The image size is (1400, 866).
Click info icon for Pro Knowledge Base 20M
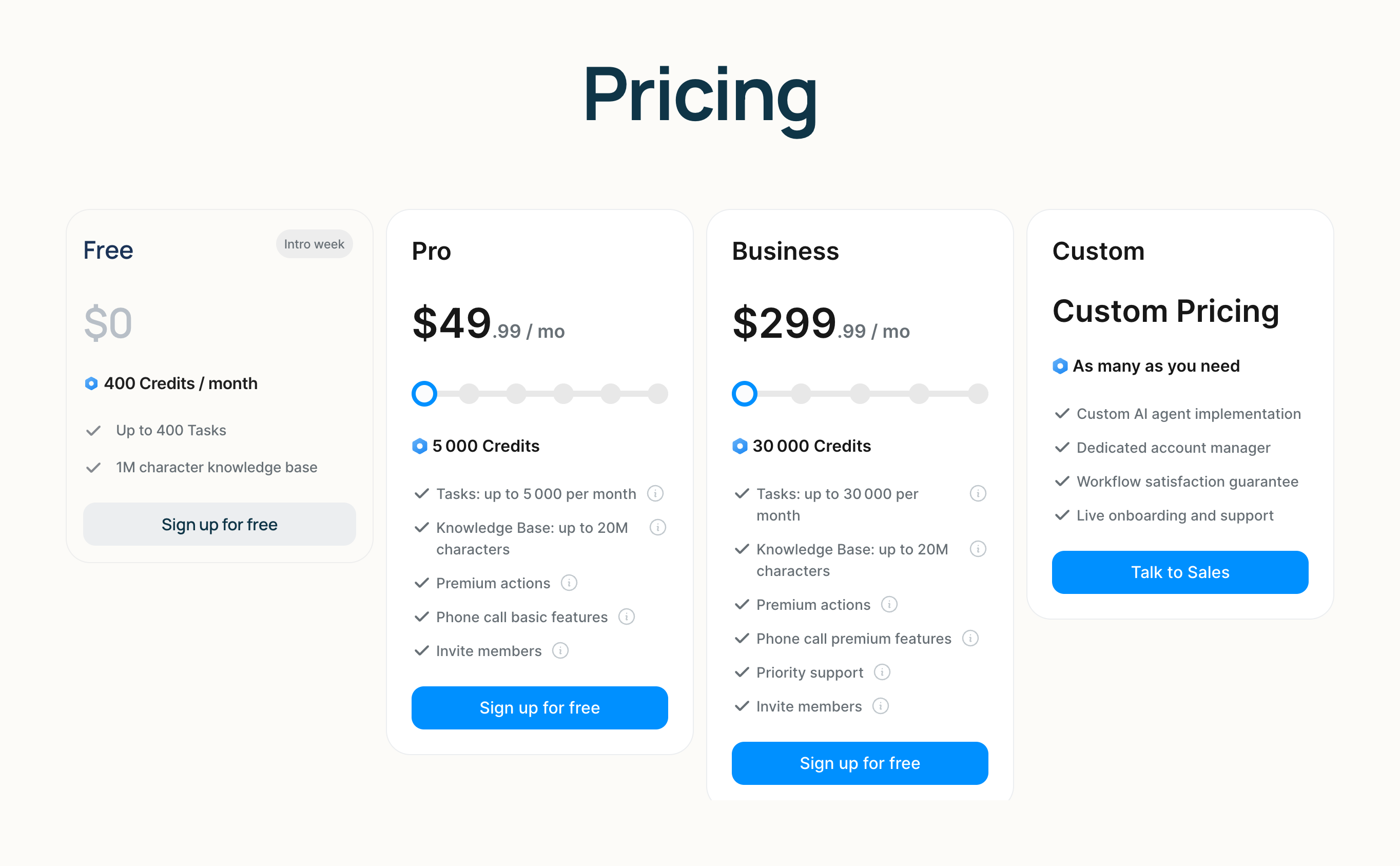point(657,527)
